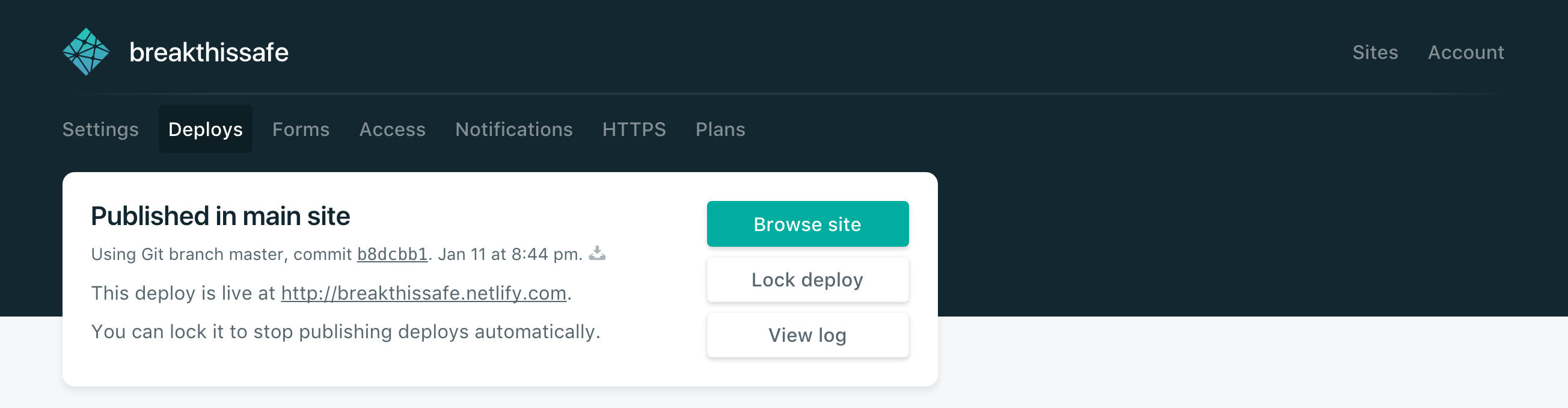1568x408 pixels.
Task: Select the HTTPS tab
Action: (x=634, y=129)
